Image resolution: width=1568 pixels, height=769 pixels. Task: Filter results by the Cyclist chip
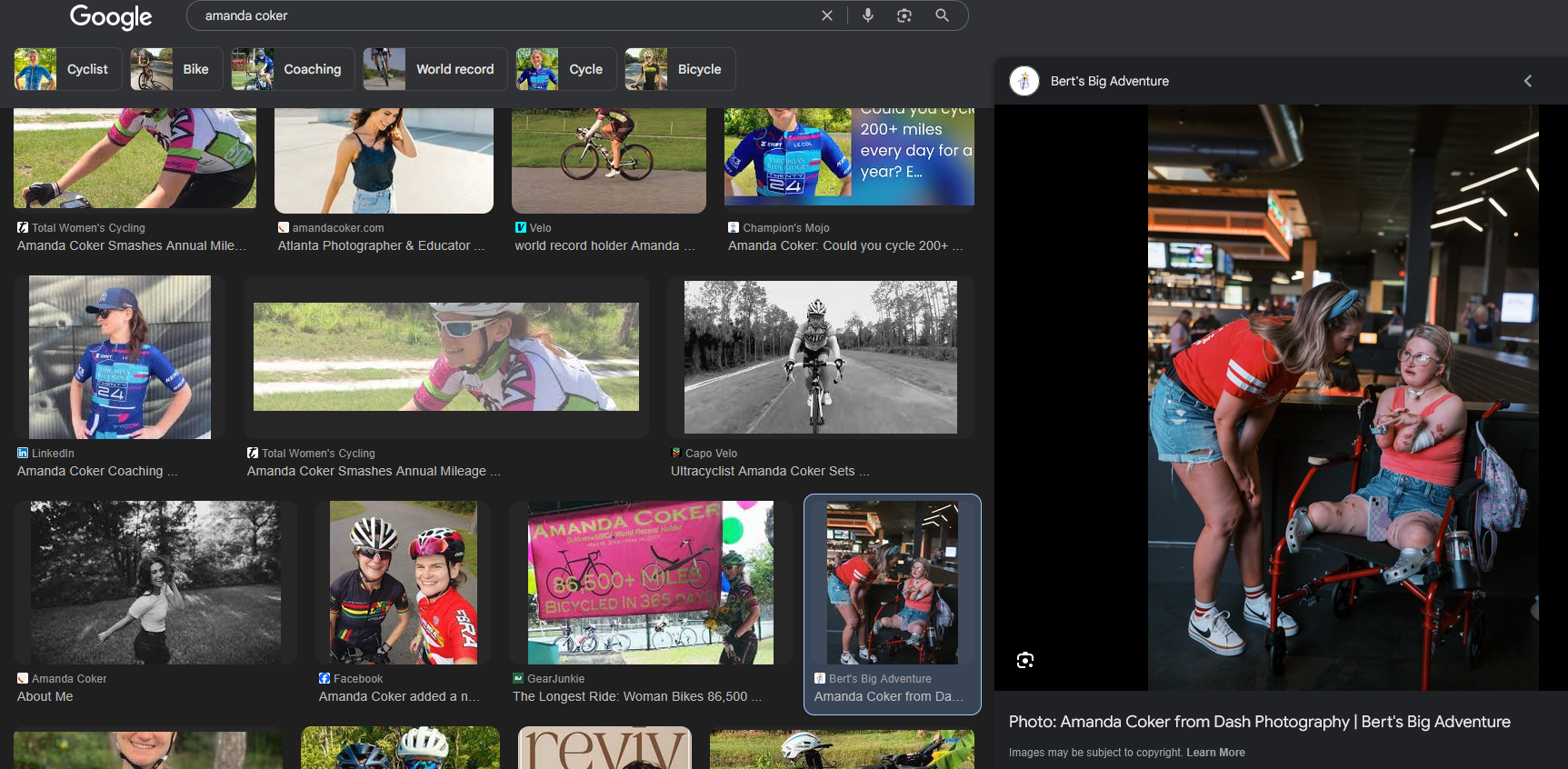(68, 69)
